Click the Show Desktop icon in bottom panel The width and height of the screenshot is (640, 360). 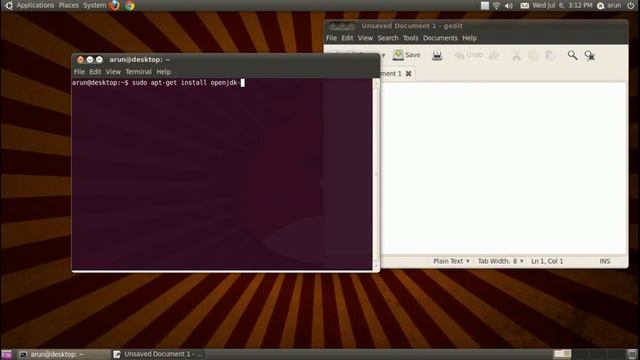[7, 354]
